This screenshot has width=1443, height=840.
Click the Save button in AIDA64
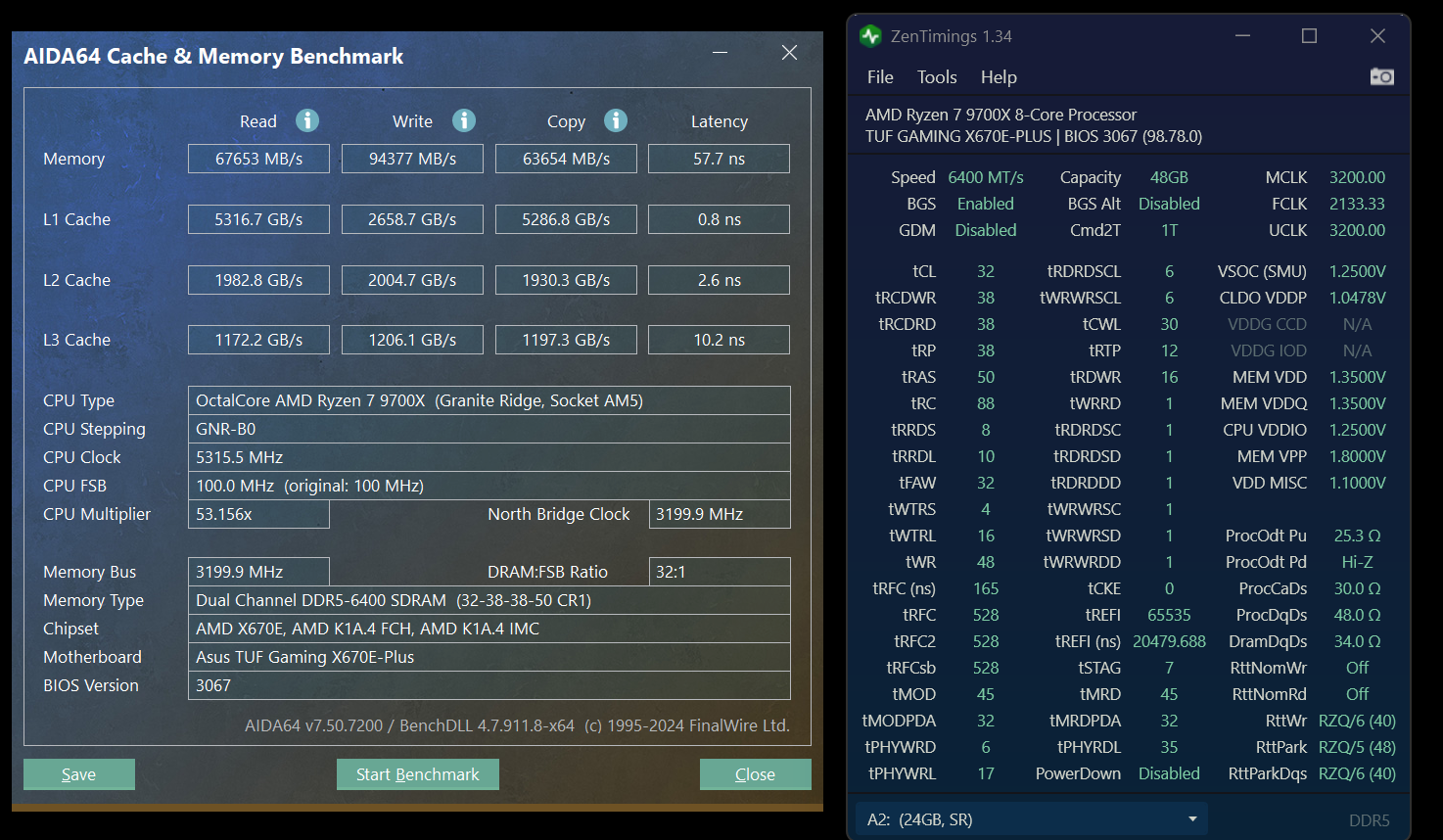pos(79,774)
